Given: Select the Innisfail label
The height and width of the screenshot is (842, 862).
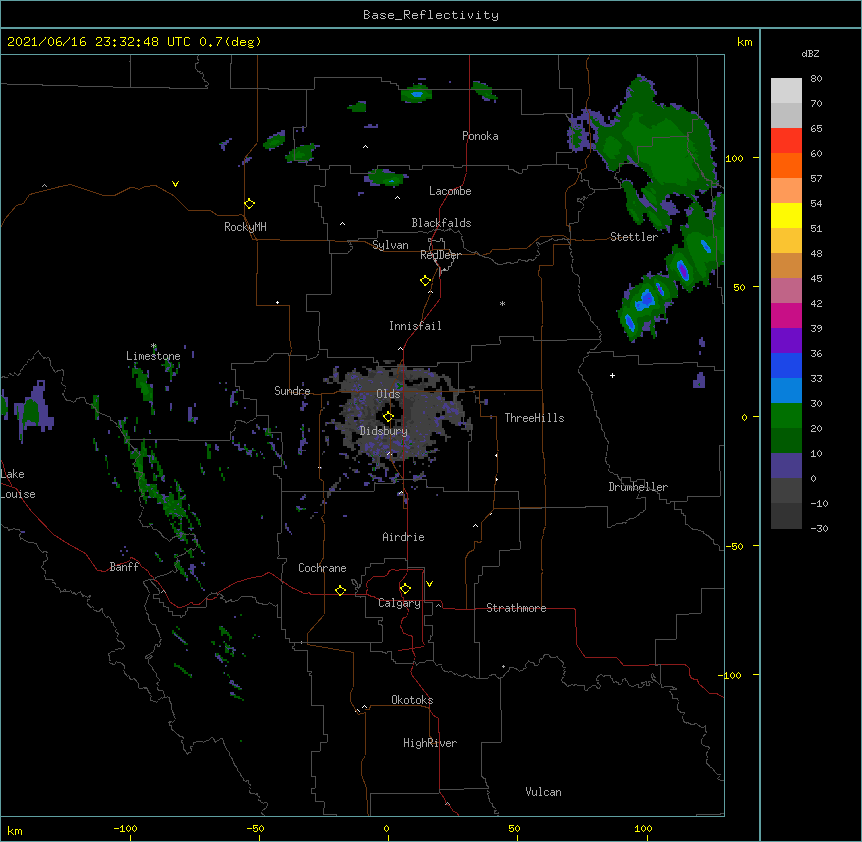Looking at the screenshot, I should click(x=415, y=326).
